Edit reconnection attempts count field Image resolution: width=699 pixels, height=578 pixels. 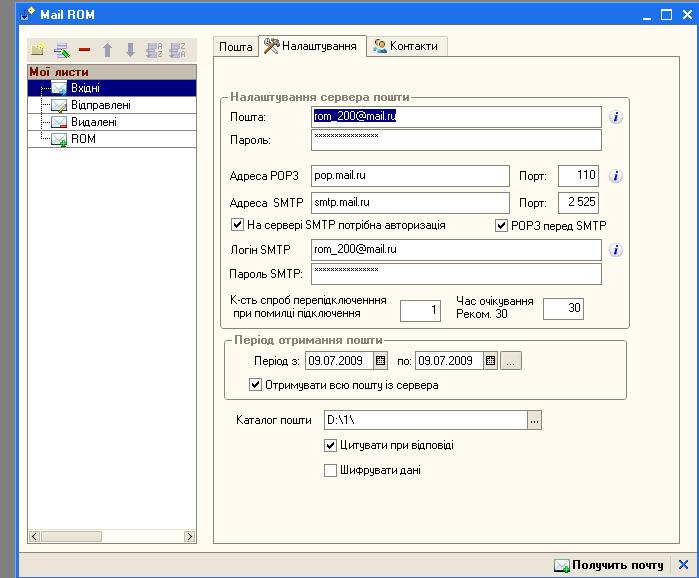coord(420,310)
